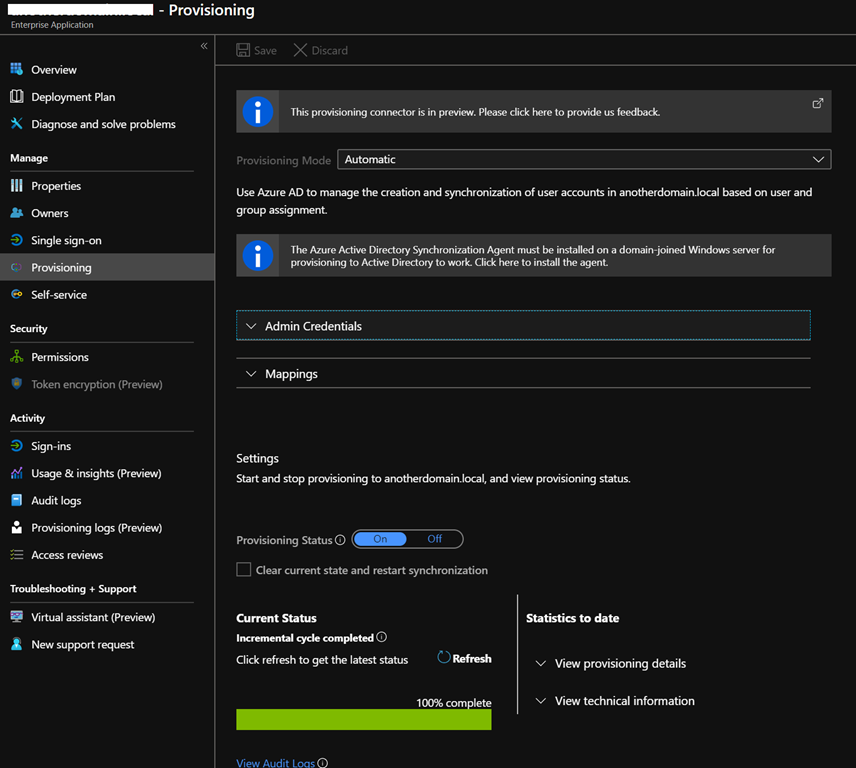Open external feedback link icon

point(817,103)
